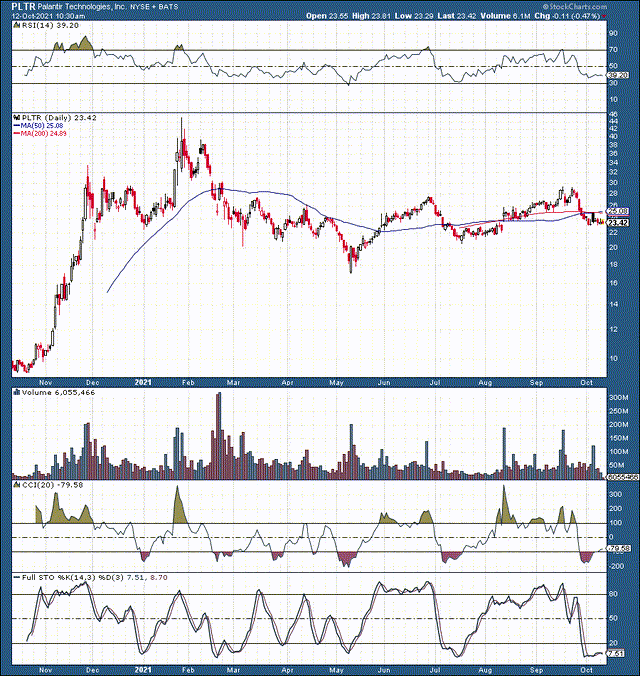This screenshot has width=640, height=676.
Task: Click the 7.51 stochastic value tag
Action: point(616,654)
